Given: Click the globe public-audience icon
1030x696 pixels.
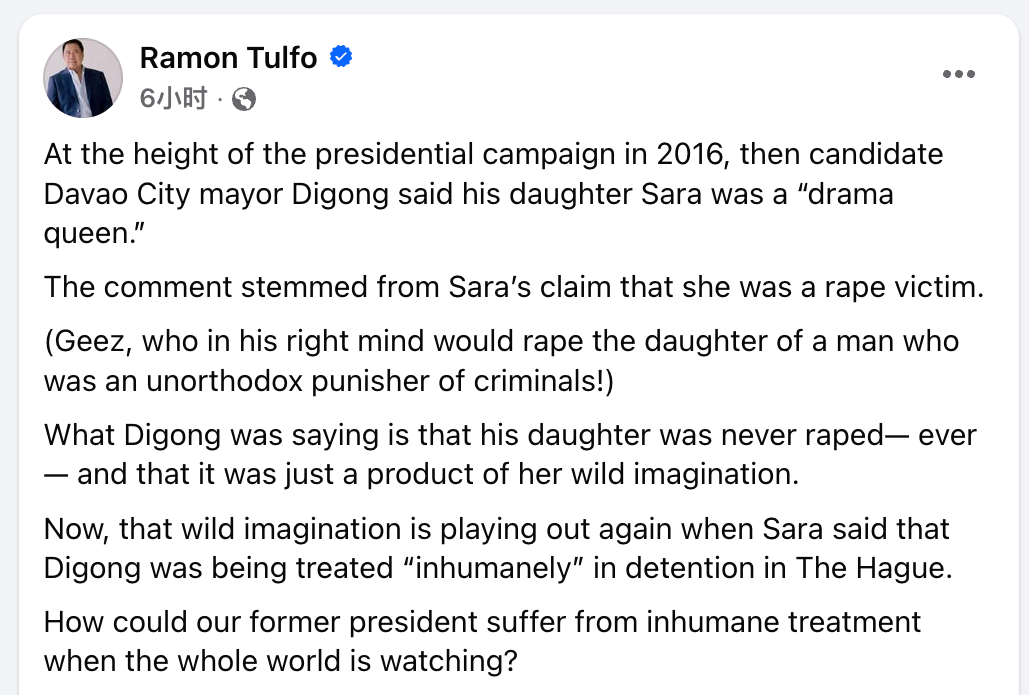Looking at the screenshot, I should (x=244, y=98).
